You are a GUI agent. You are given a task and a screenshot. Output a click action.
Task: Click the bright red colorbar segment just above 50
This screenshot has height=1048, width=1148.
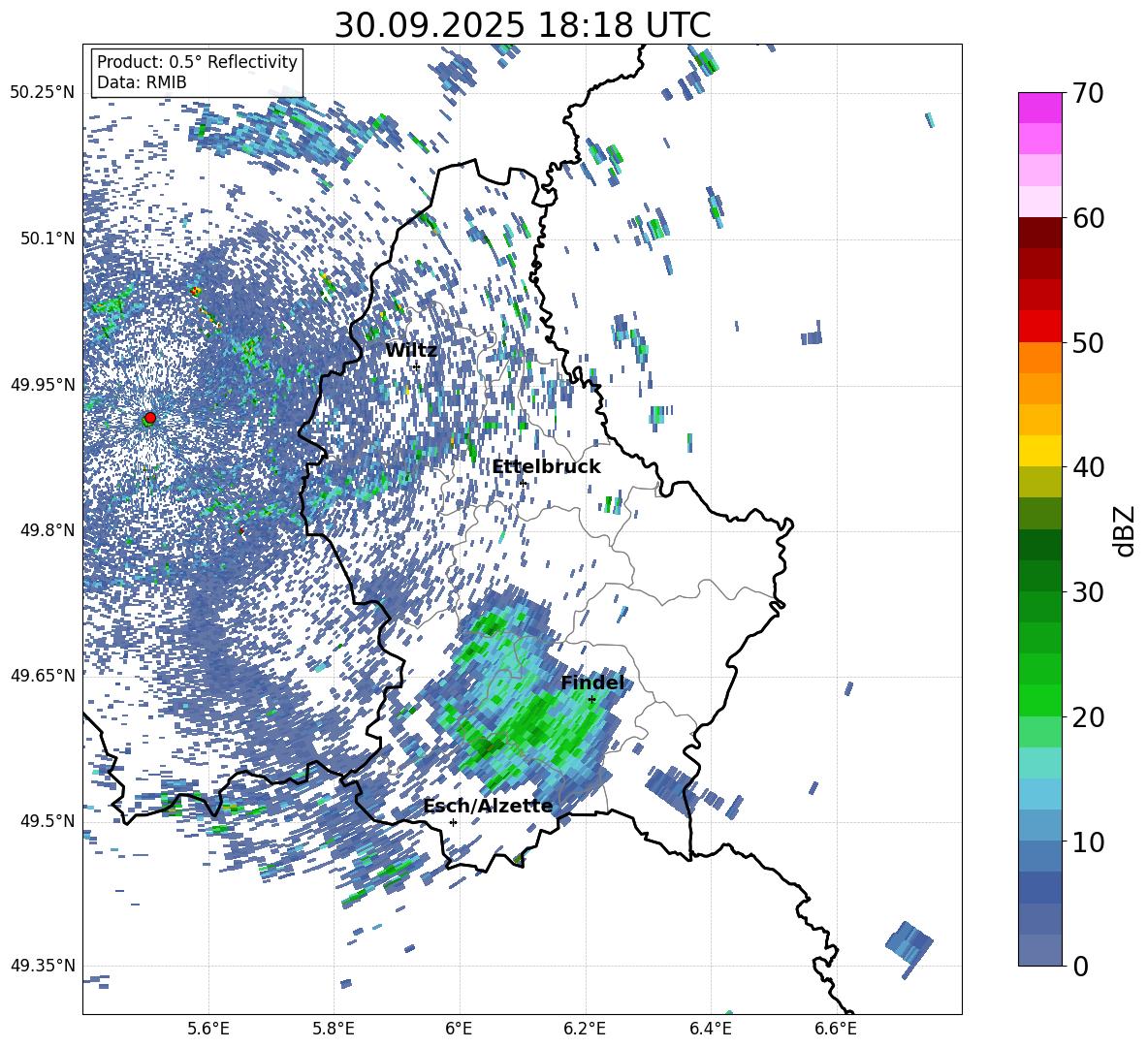tap(1039, 327)
